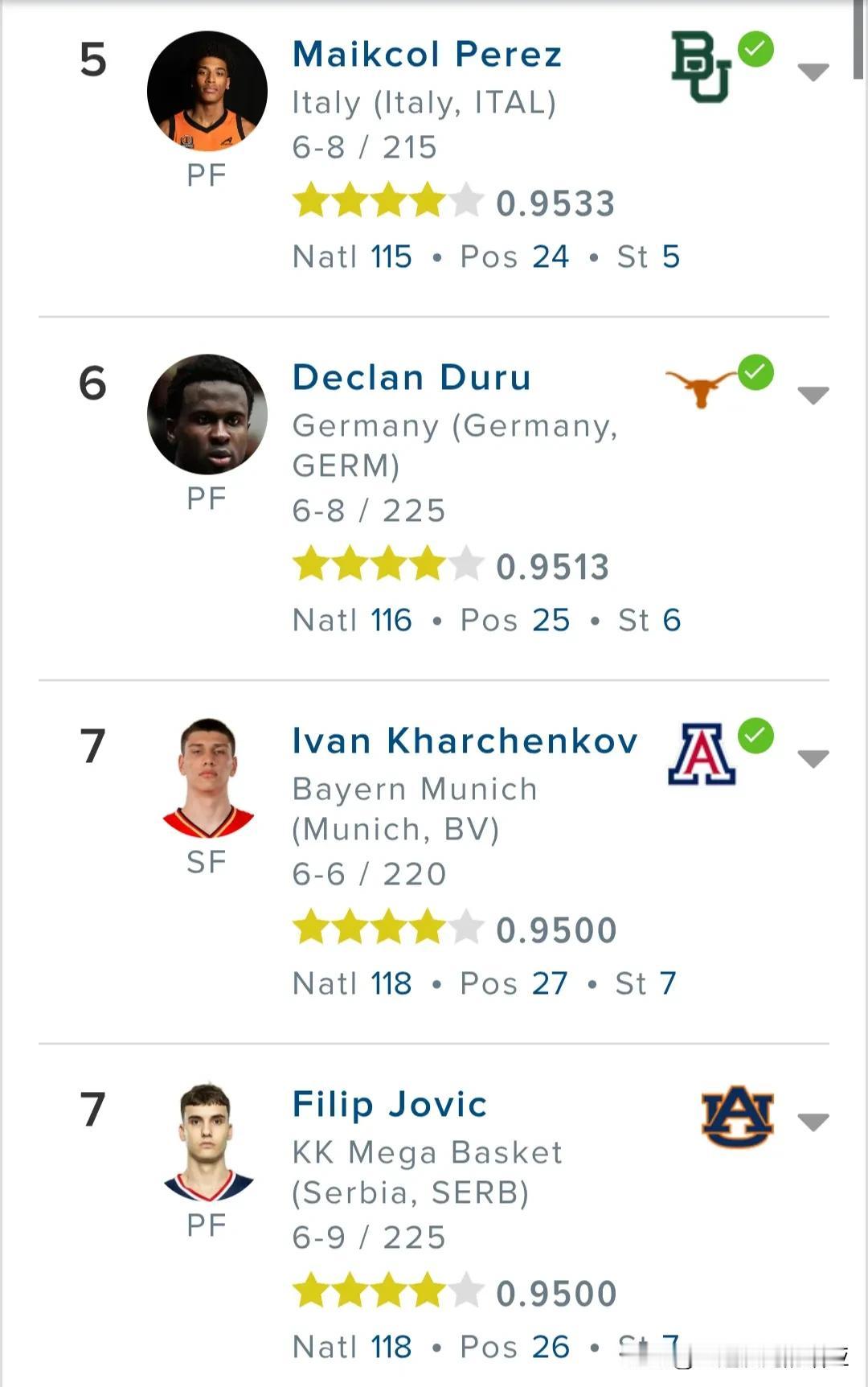Click the Baylor BU team logo
Image resolution: width=868 pixels, height=1387 pixels.
[701, 68]
